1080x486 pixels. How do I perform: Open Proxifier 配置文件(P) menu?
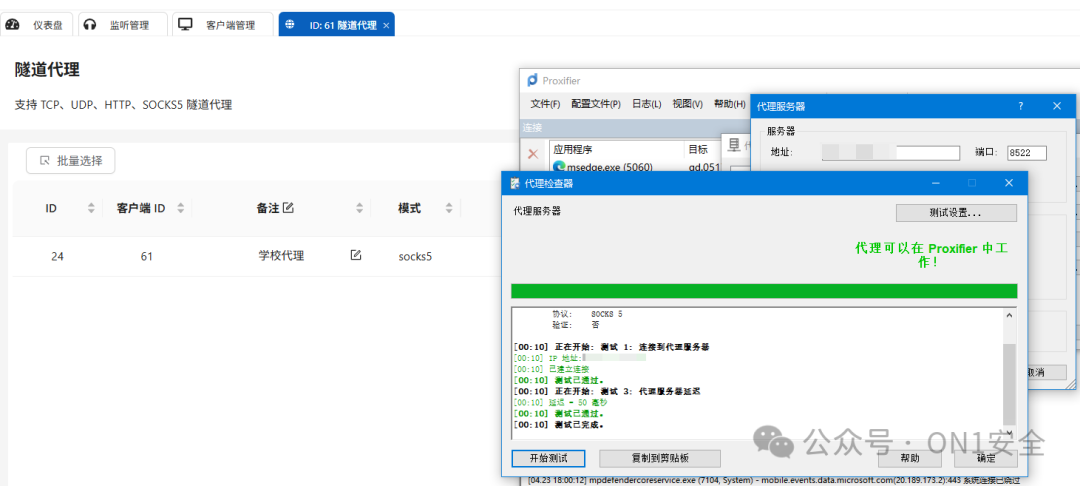pyautogui.click(x=596, y=104)
